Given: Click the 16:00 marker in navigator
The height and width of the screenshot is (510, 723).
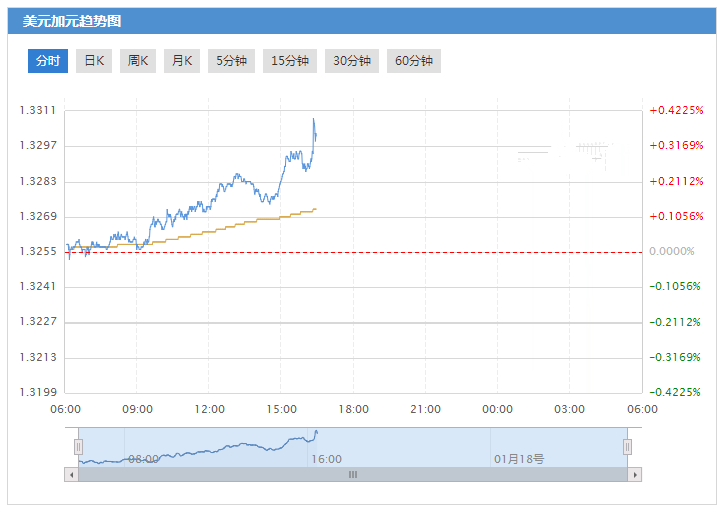Looking at the screenshot, I should click(x=326, y=459).
